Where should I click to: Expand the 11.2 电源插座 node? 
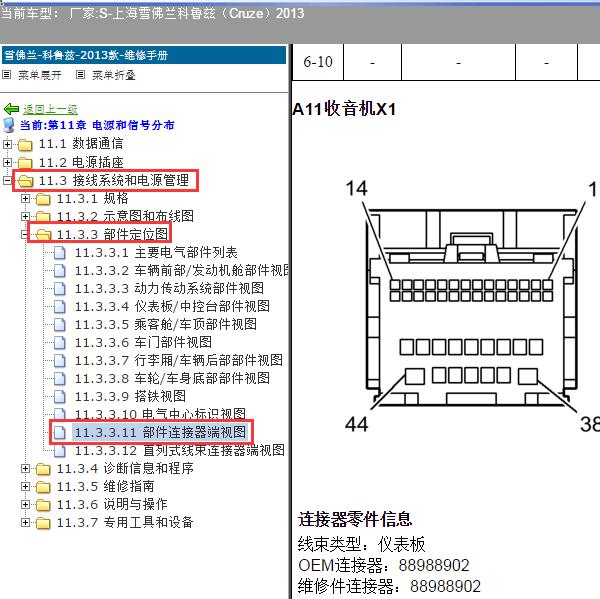[x=7, y=162]
